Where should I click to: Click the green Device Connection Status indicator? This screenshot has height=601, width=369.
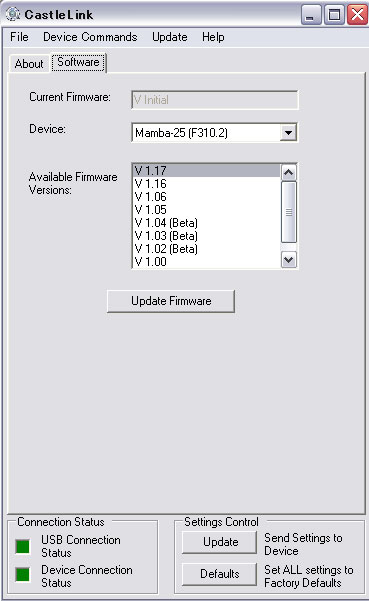tap(23, 574)
